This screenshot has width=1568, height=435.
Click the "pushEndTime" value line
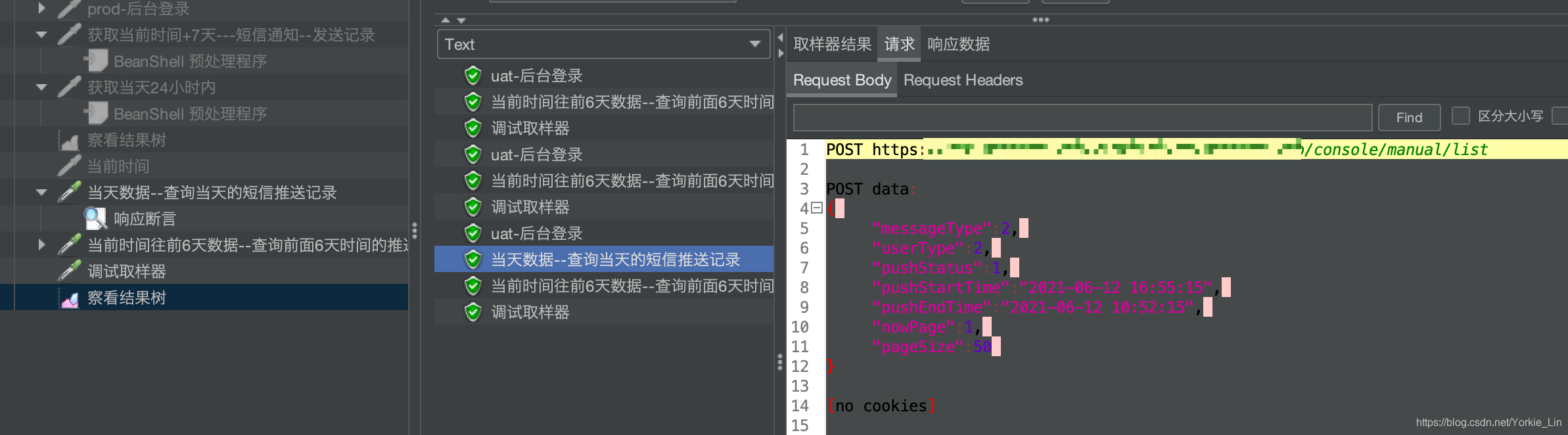coord(1042,307)
